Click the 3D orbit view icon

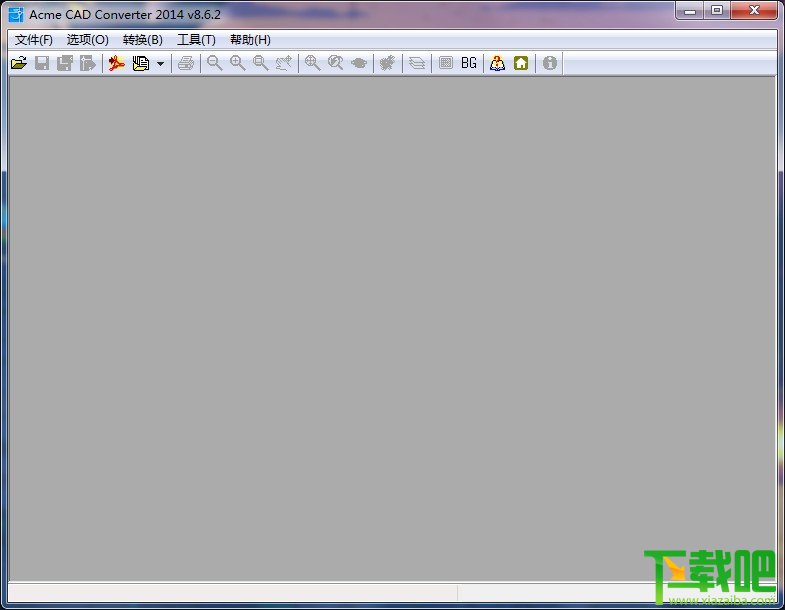pos(359,63)
